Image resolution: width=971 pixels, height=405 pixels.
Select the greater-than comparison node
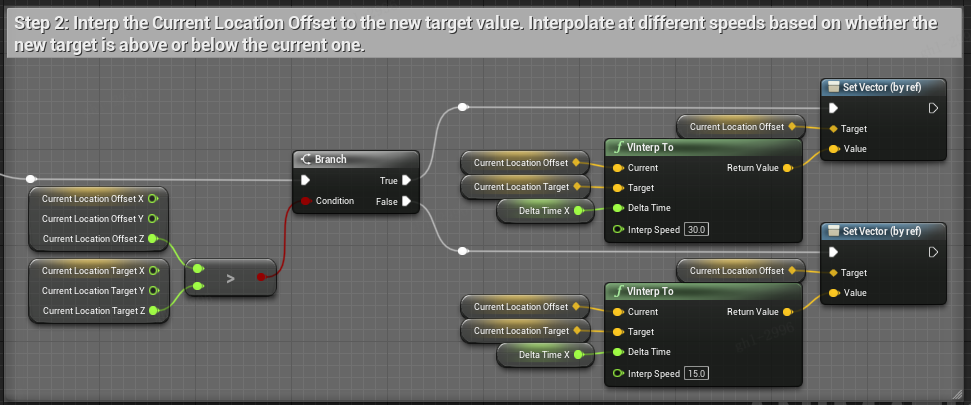click(x=231, y=278)
